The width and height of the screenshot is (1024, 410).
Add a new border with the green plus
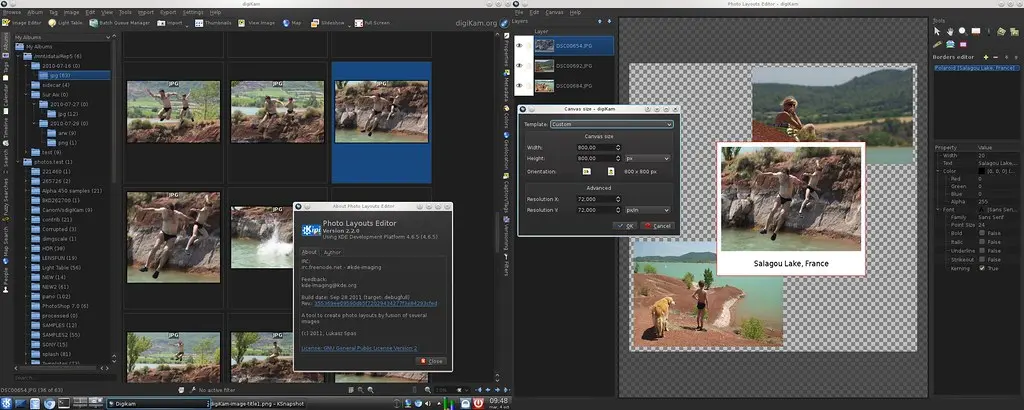pyautogui.click(x=986, y=57)
